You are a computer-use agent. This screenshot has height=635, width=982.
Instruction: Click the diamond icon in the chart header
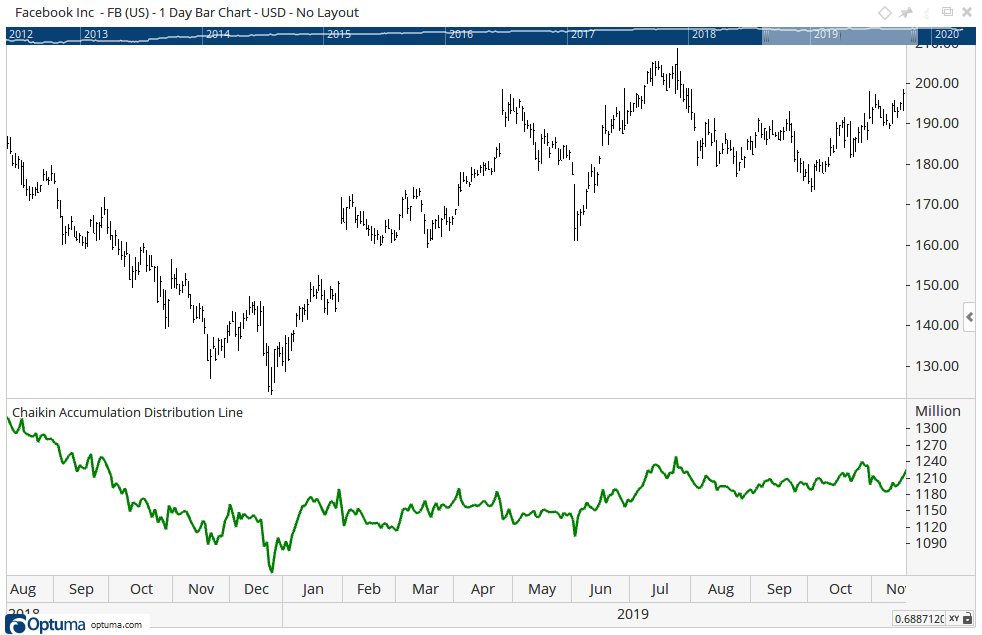tap(884, 13)
